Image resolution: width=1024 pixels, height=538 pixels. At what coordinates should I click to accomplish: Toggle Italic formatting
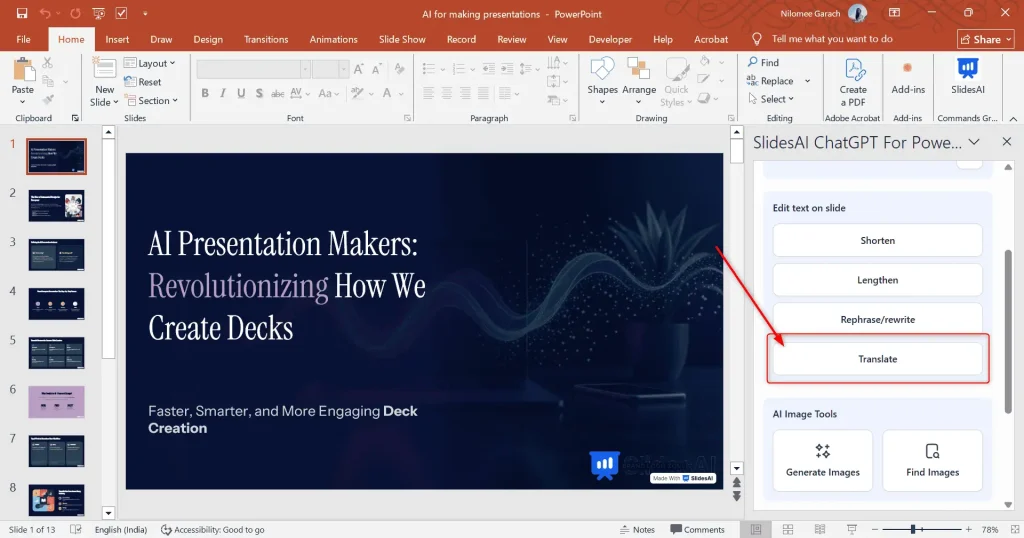pos(223,93)
